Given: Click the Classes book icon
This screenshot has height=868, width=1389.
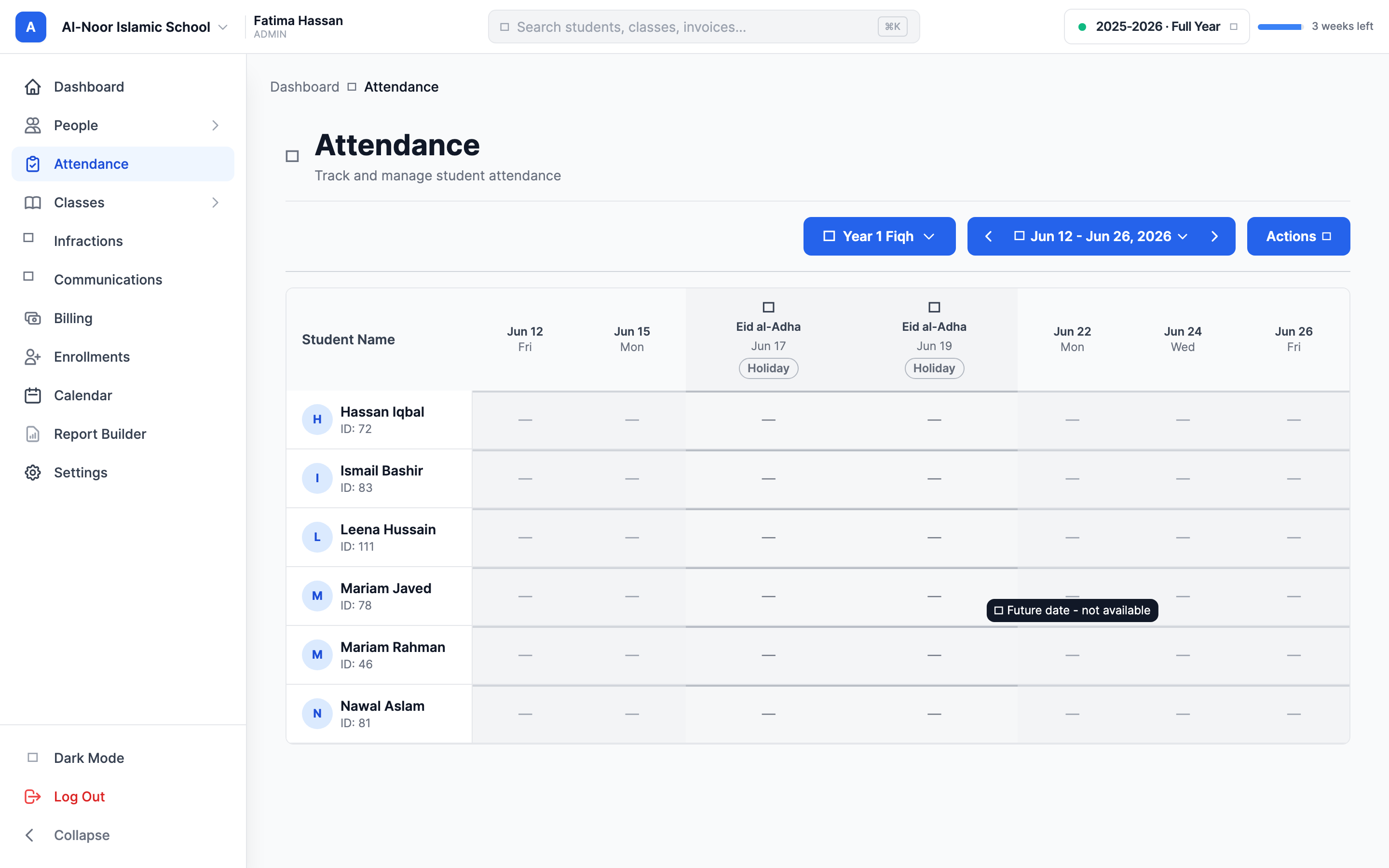Looking at the screenshot, I should coord(33,203).
